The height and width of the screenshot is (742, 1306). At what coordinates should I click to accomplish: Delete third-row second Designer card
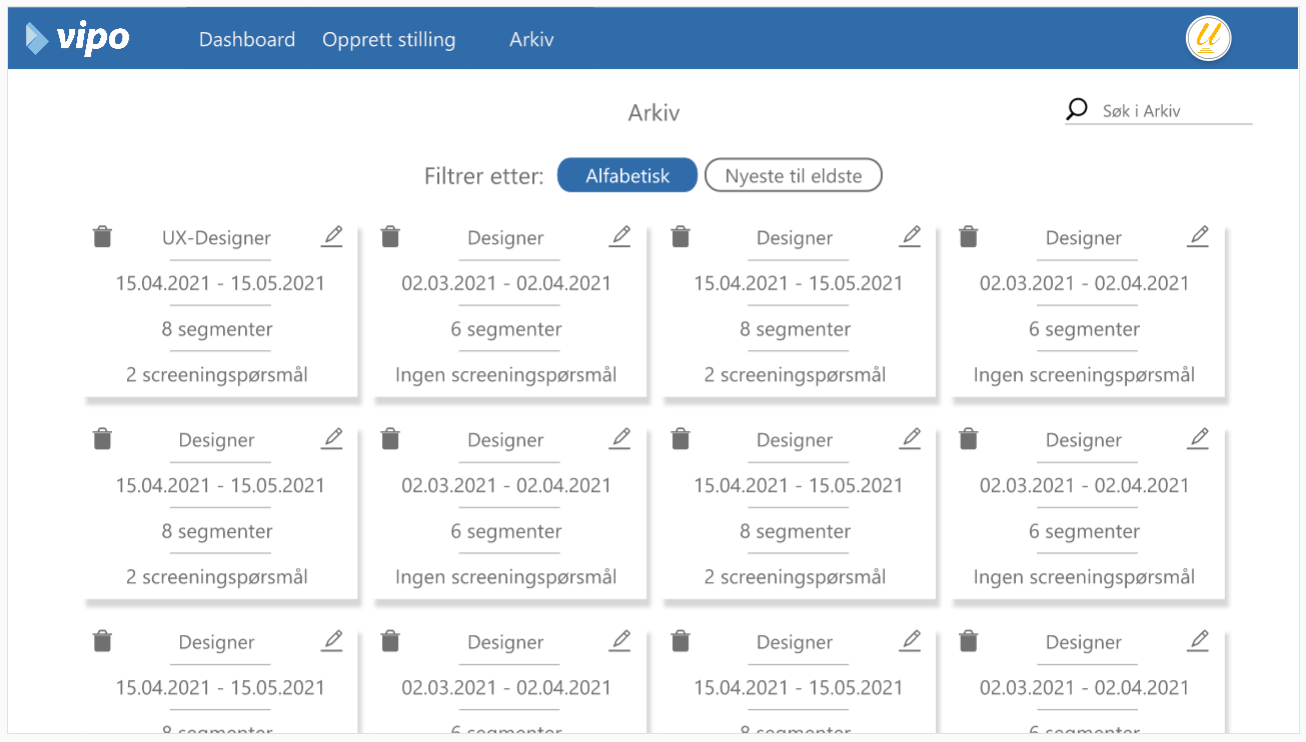[391, 641]
